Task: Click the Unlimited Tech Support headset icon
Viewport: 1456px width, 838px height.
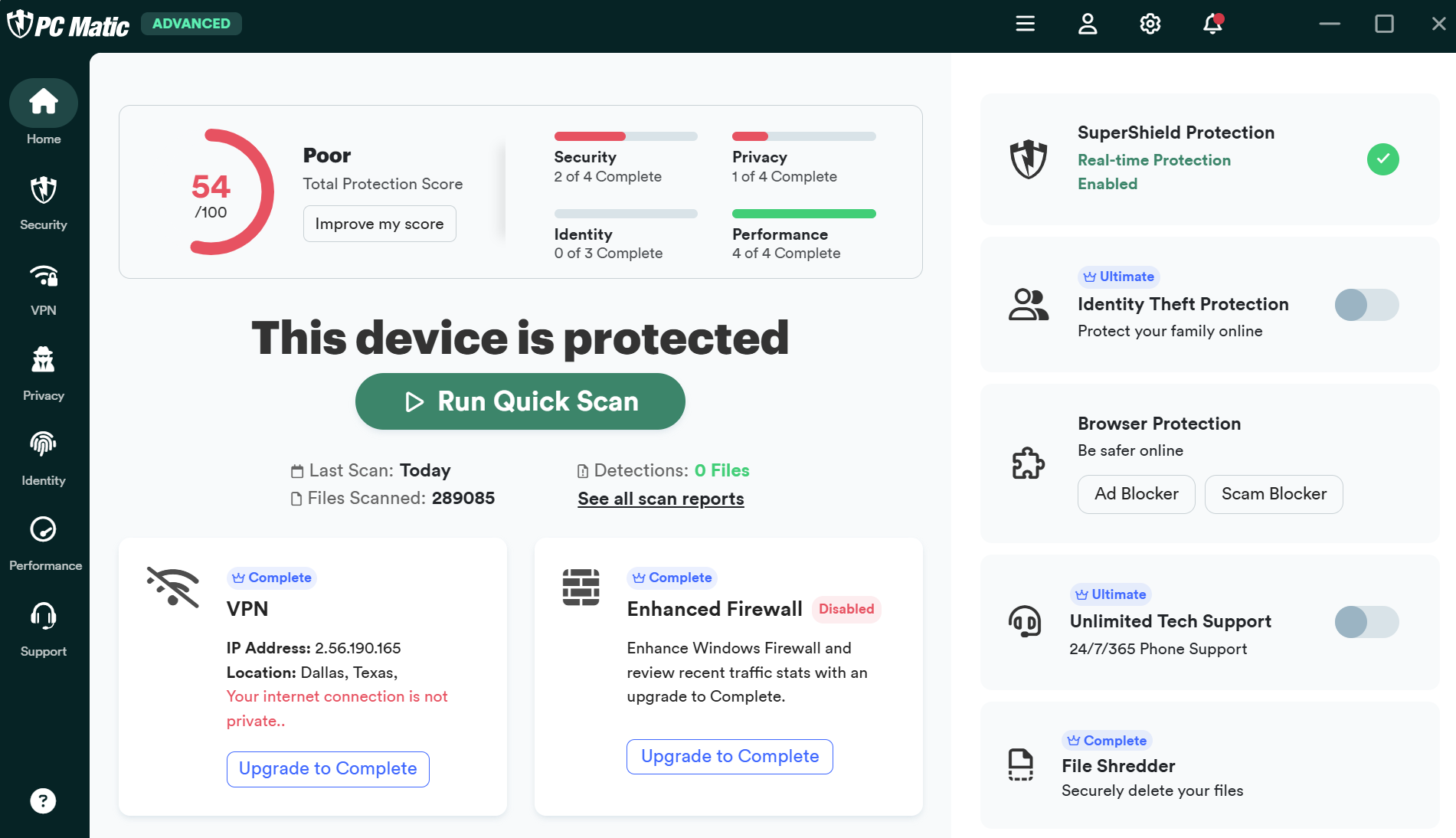Action: [1025, 621]
